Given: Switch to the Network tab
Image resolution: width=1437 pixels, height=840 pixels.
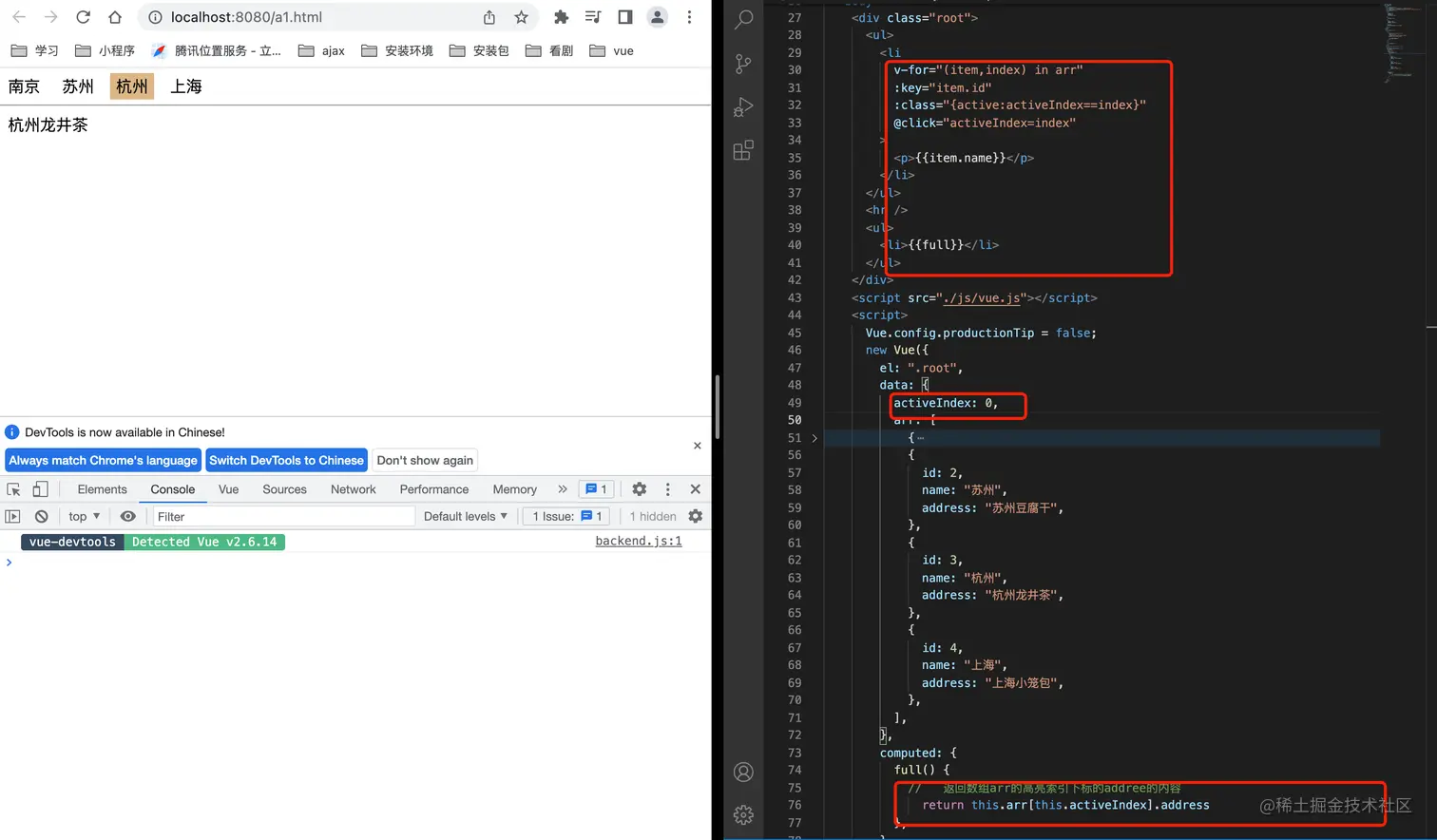Looking at the screenshot, I should pyautogui.click(x=353, y=489).
